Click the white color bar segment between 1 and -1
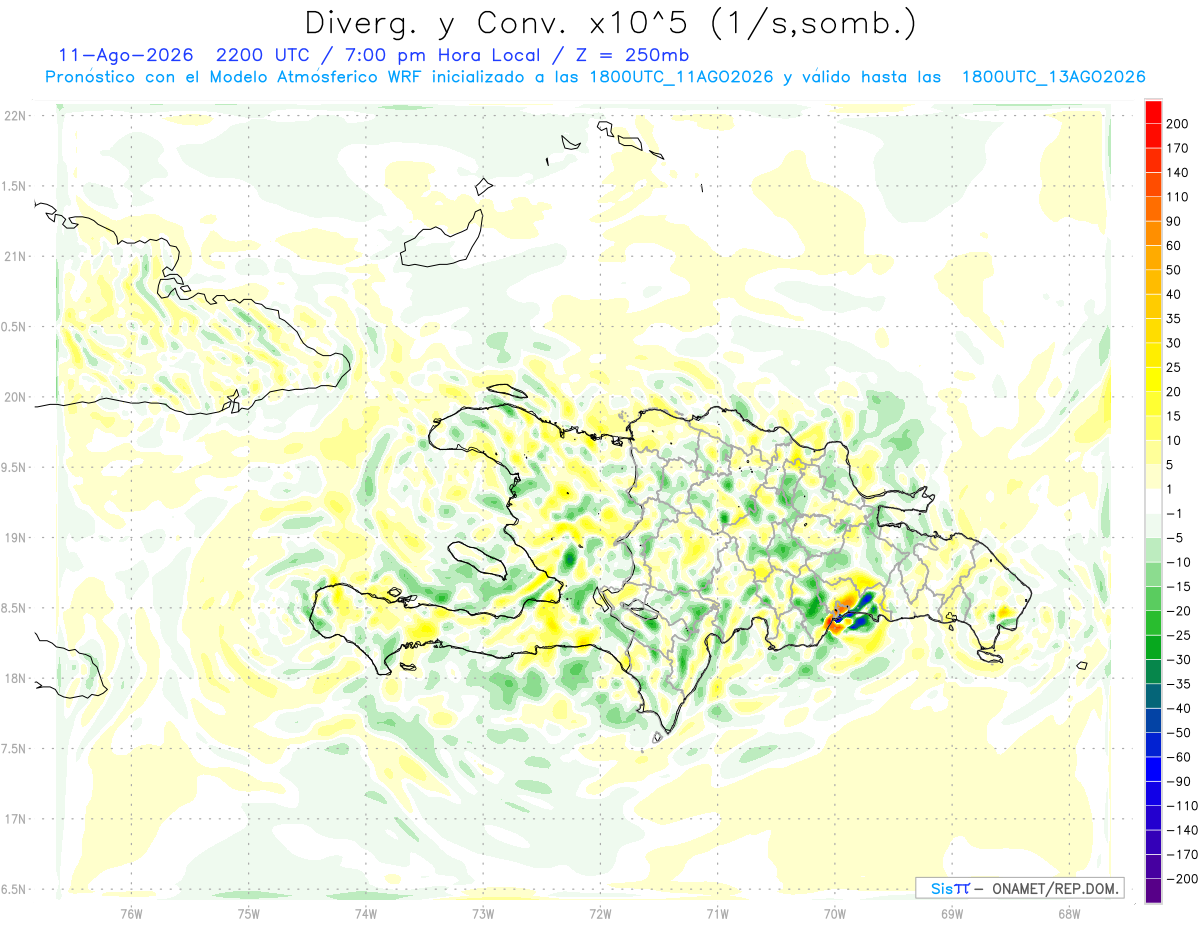The width and height of the screenshot is (1200, 927). point(1153,502)
